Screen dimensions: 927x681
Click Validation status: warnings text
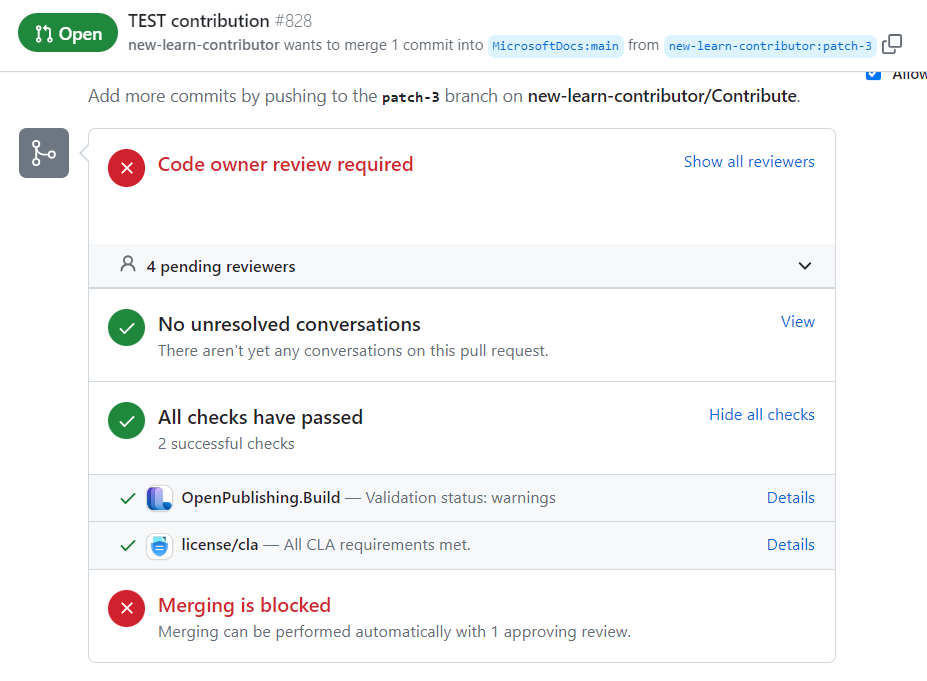click(x=461, y=498)
